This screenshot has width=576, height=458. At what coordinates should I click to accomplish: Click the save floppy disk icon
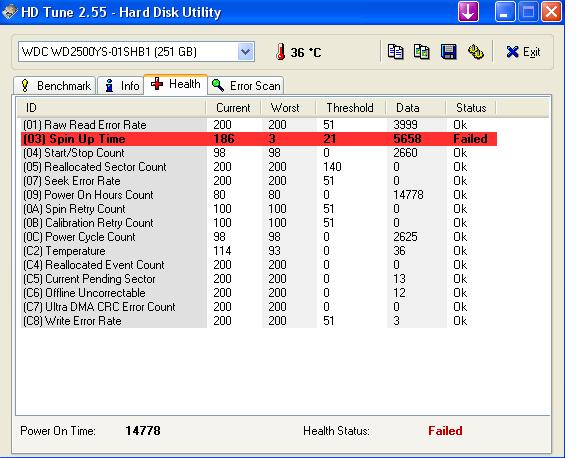[449, 52]
